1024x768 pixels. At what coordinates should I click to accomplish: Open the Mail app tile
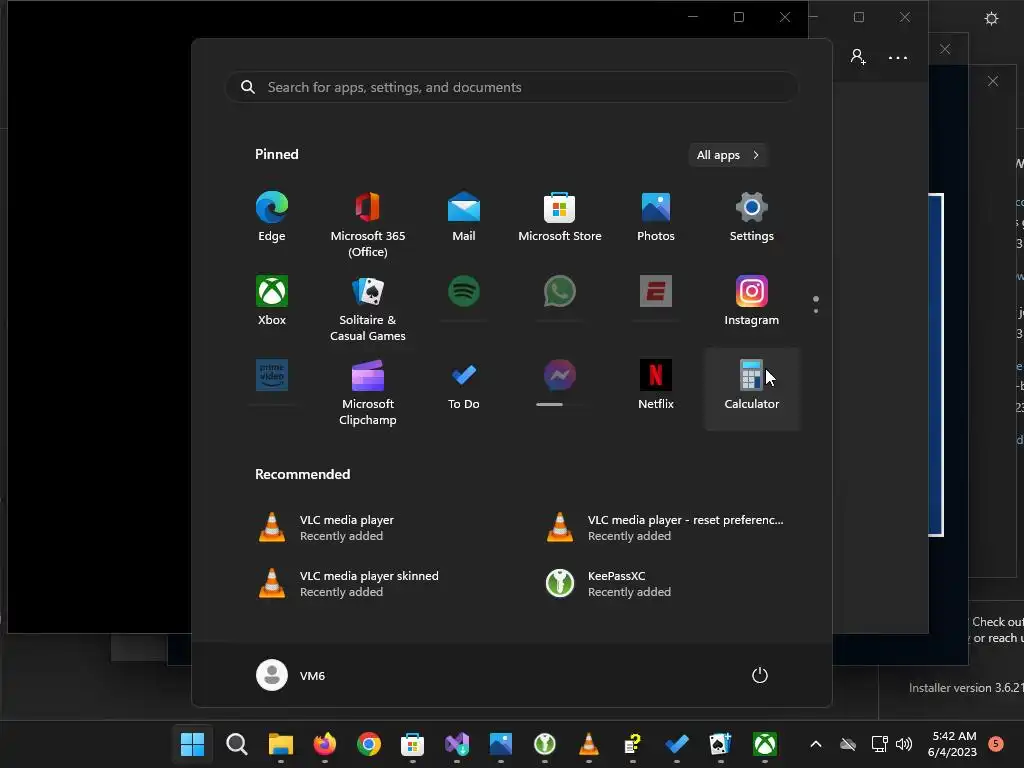pyautogui.click(x=464, y=217)
